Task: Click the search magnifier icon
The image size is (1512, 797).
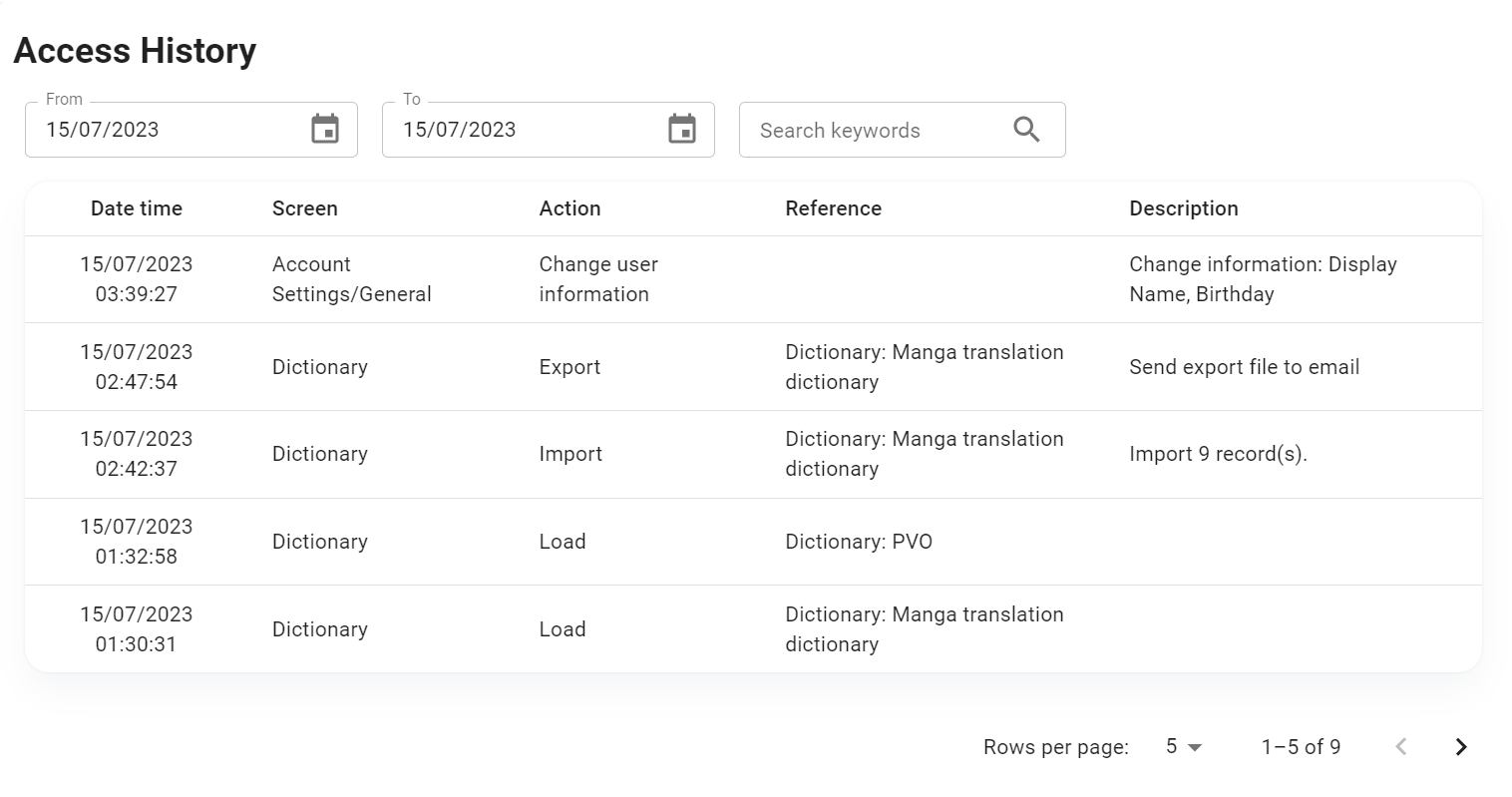Action: point(1026,130)
